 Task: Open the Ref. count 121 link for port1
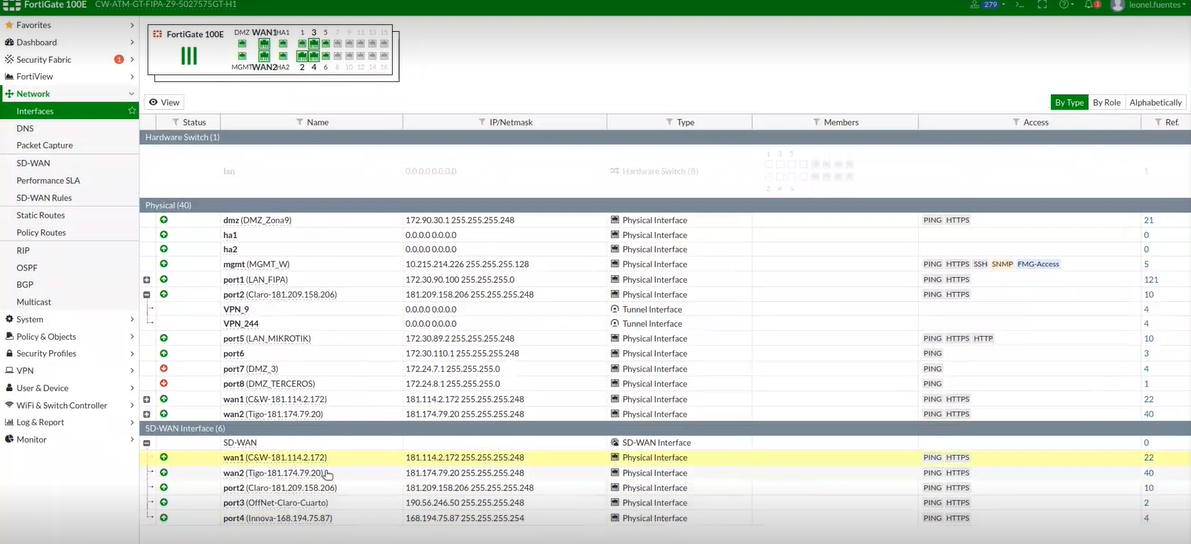(1150, 280)
